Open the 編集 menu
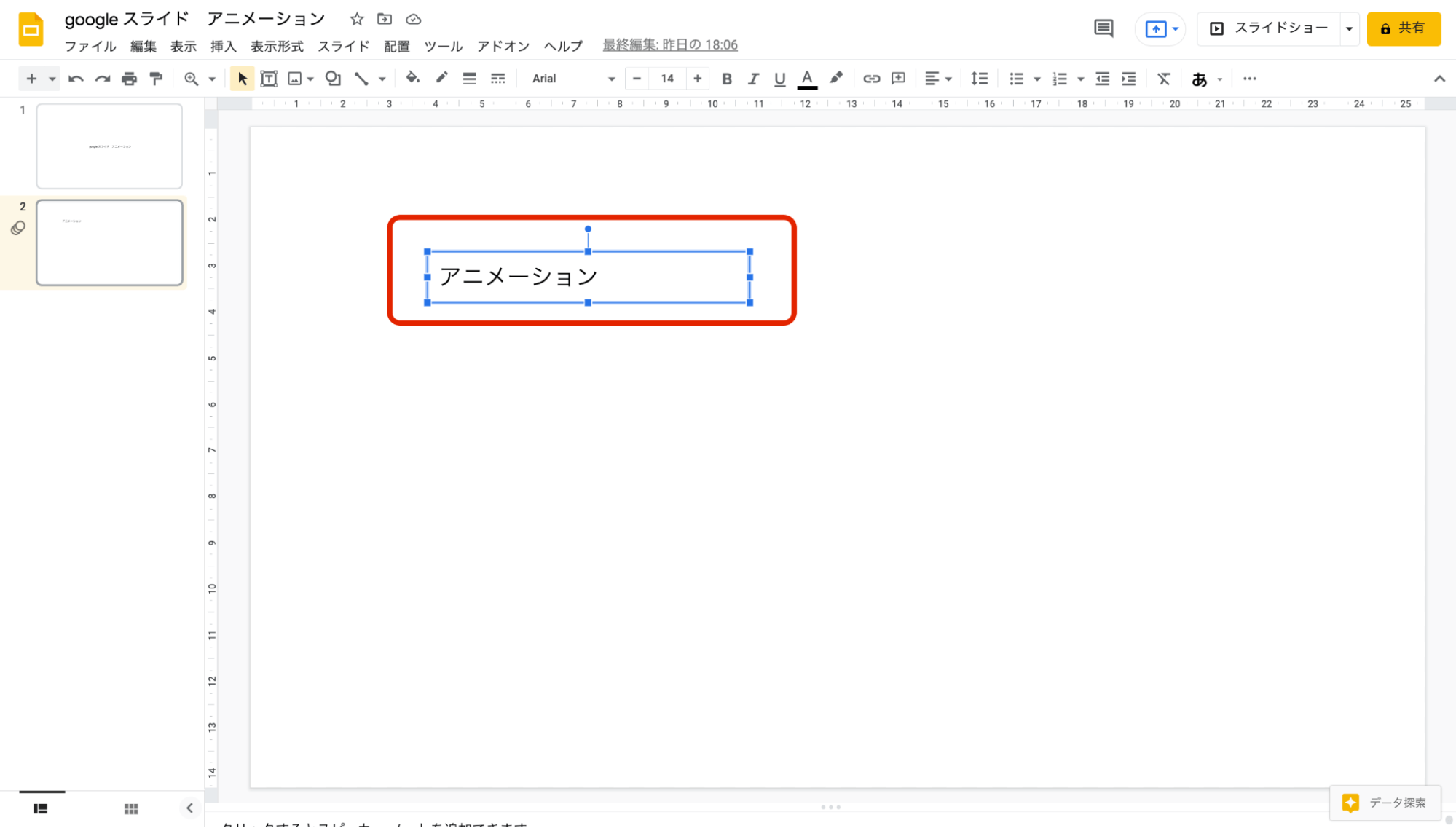 143,46
